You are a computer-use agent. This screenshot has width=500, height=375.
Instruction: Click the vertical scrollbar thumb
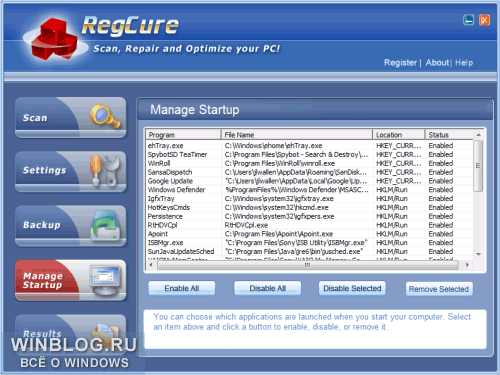point(478,166)
